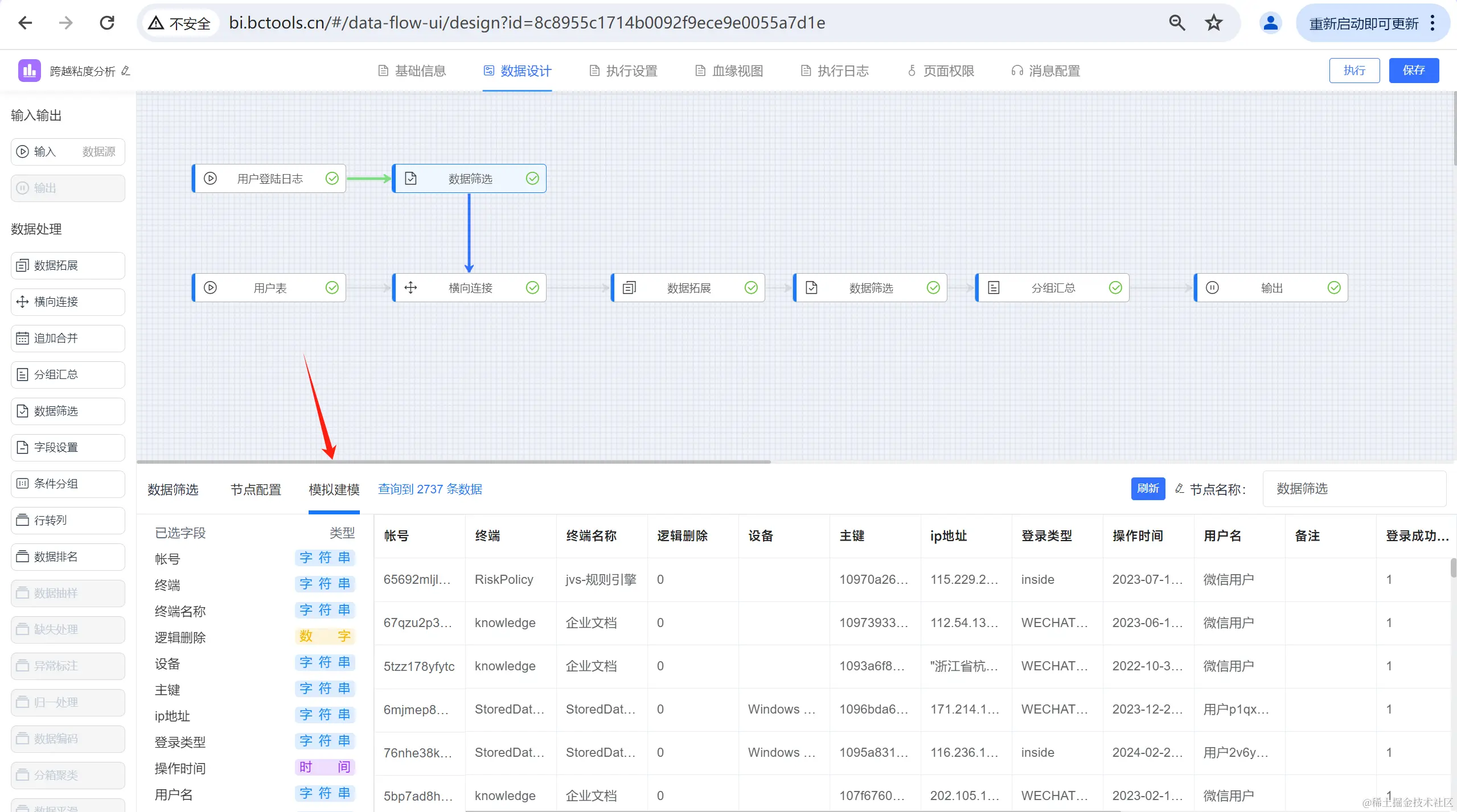Click the edit pencil beside 跨越粘度分析
The height and width of the screenshot is (812, 1457).
coord(126,71)
